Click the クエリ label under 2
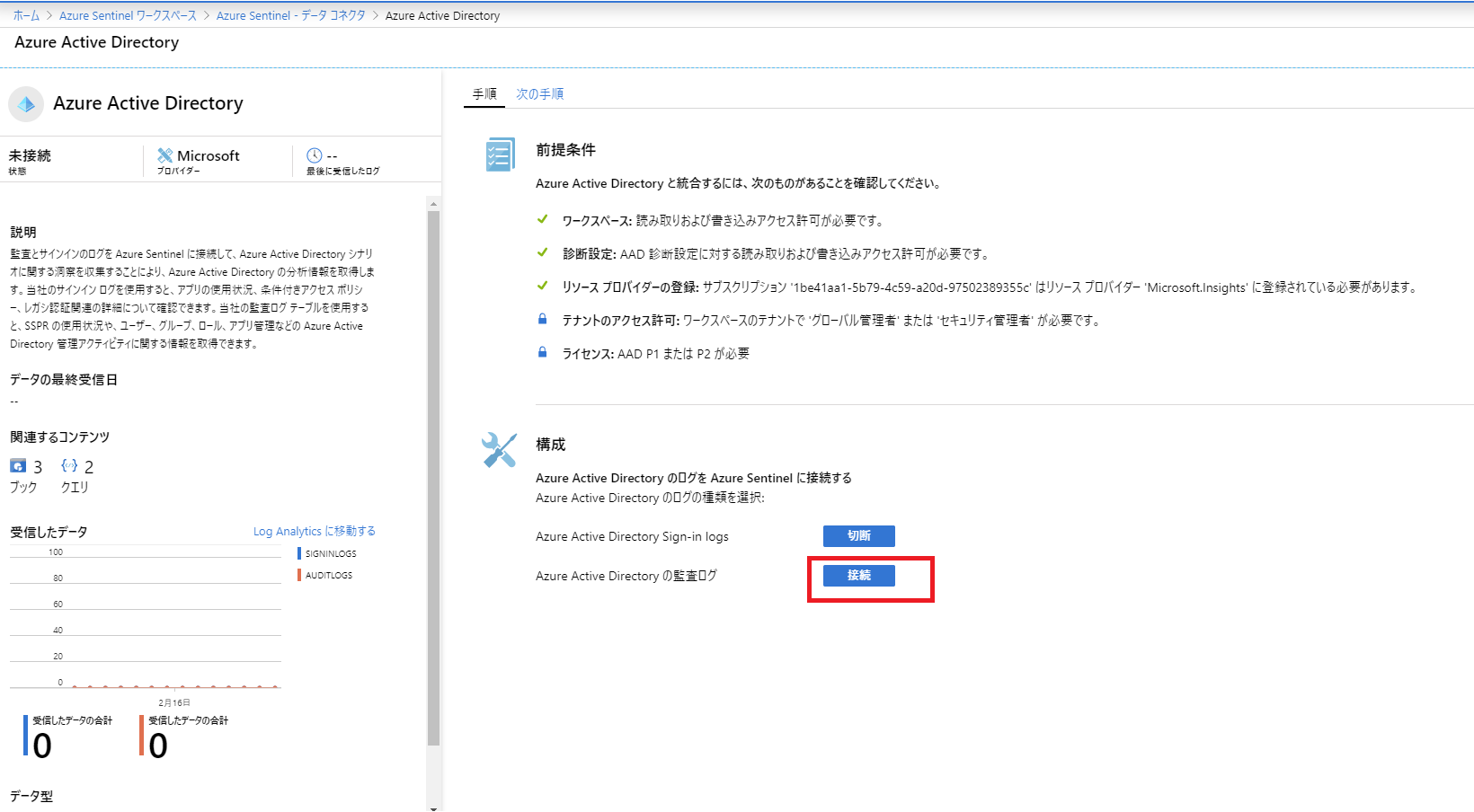 [75, 487]
